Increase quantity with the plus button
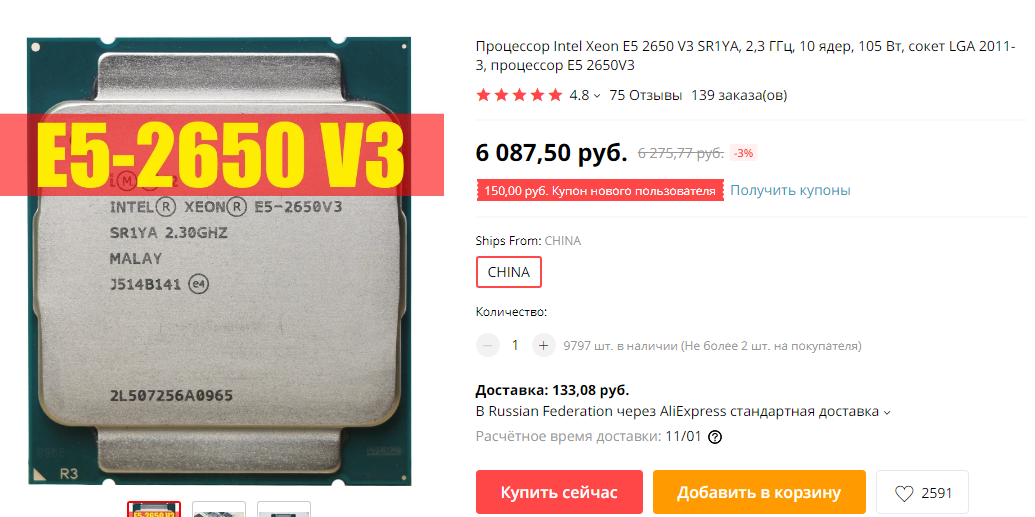The height and width of the screenshot is (517, 1035). (544, 345)
